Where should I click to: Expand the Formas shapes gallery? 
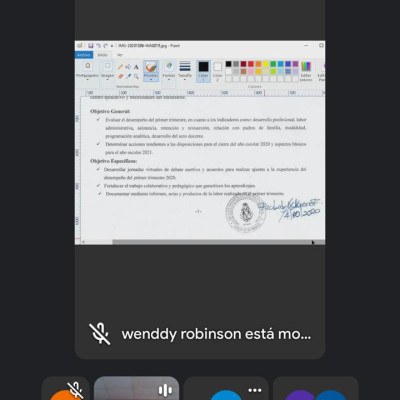(x=169, y=71)
